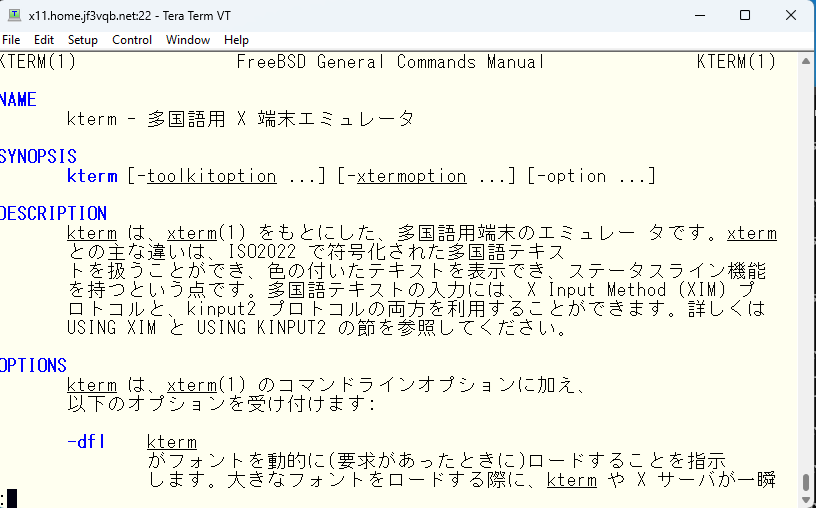Open the Help menu
Screen dimensions: 816x508
click(x=236, y=40)
